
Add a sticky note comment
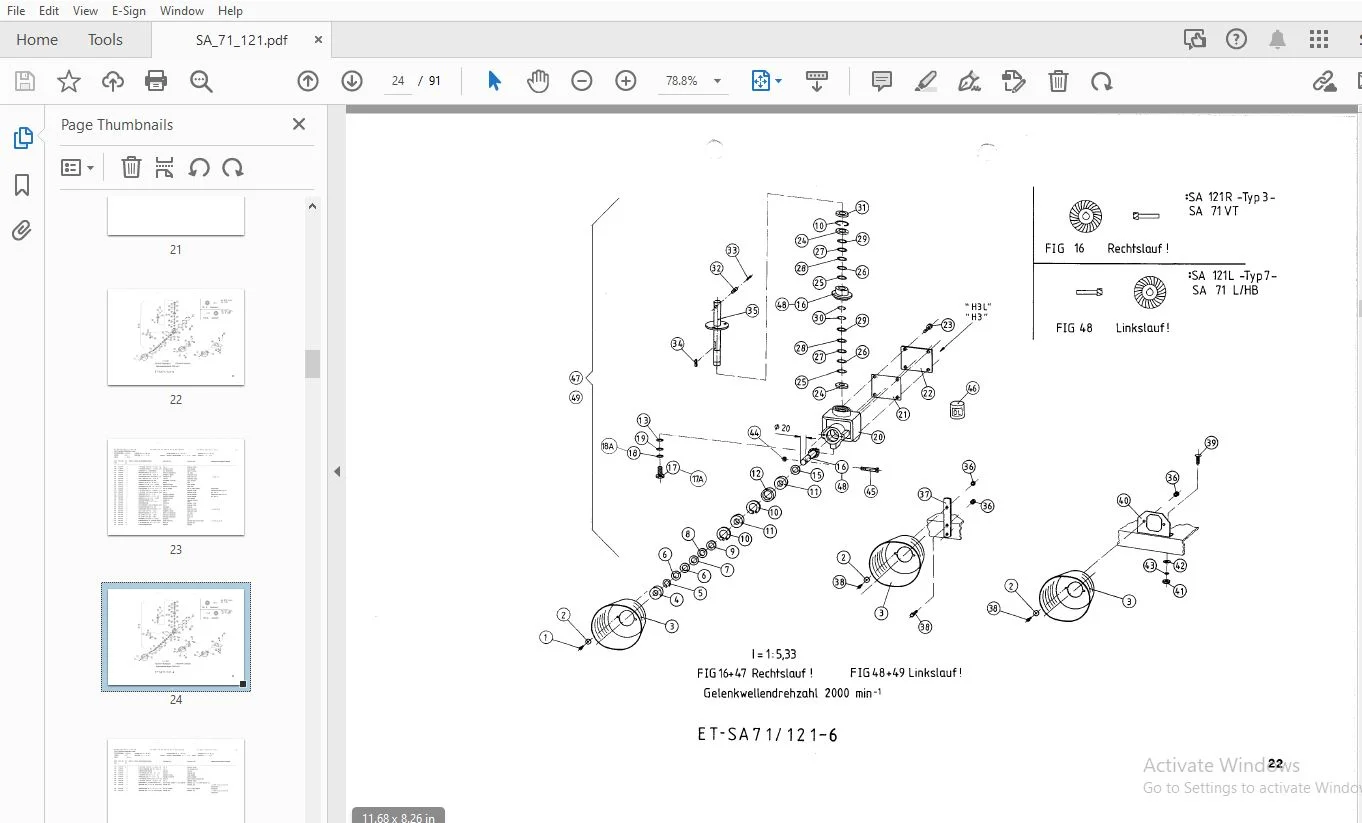point(882,82)
